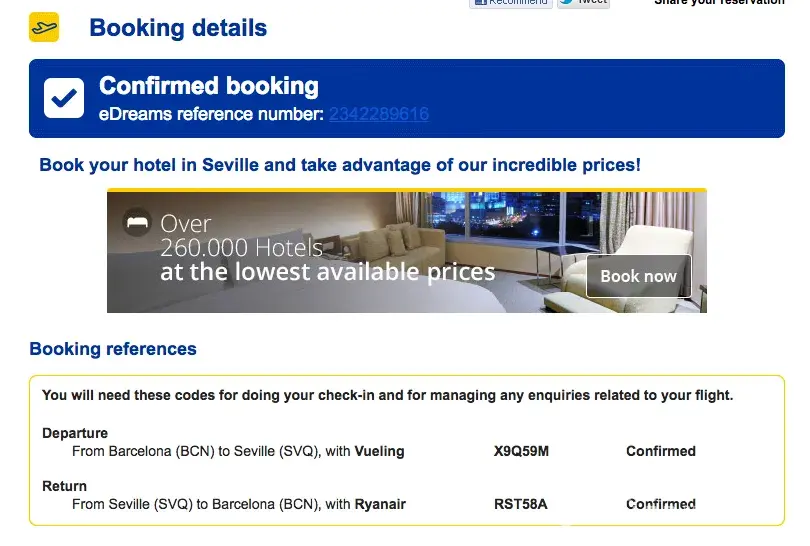Open eDreams reference number 2342289616 link
The height and width of the screenshot is (546, 810).
pos(378,114)
